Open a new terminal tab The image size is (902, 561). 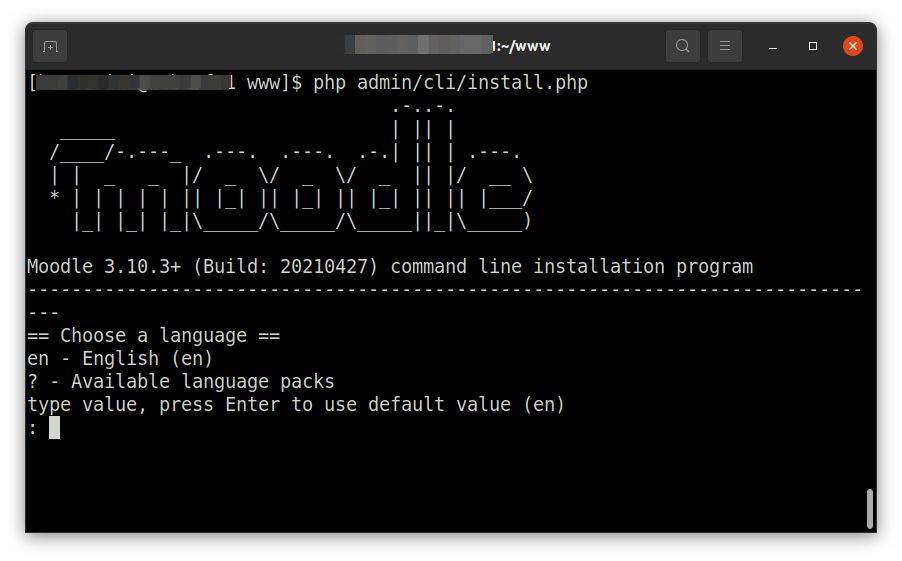click(x=50, y=46)
